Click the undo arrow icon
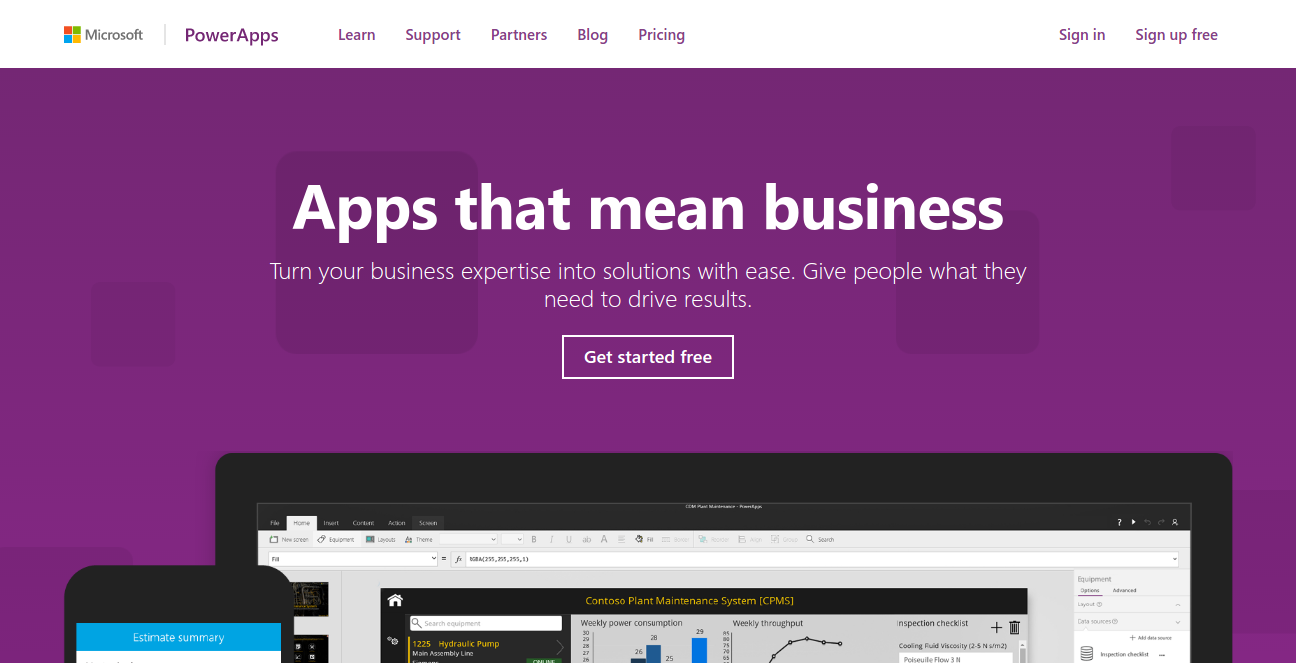 point(1147,522)
